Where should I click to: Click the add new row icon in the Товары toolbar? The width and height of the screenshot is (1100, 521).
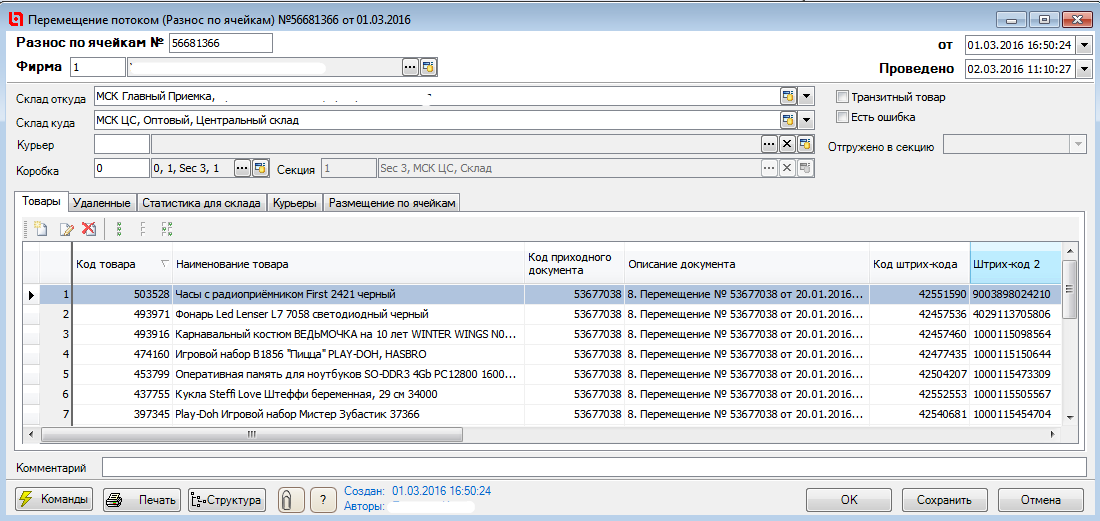tap(41, 229)
